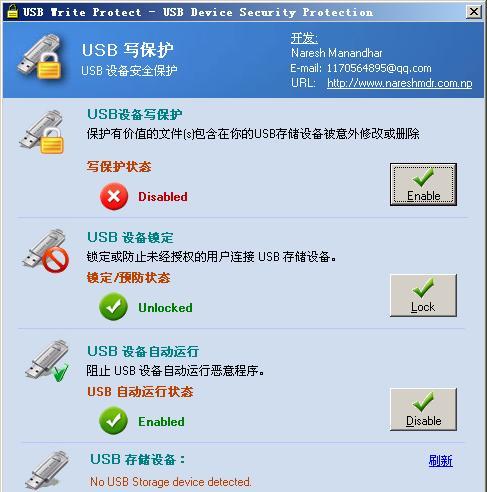Screen dimensions: 487x492
Task: Click the developer email address text
Action: [379, 68]
